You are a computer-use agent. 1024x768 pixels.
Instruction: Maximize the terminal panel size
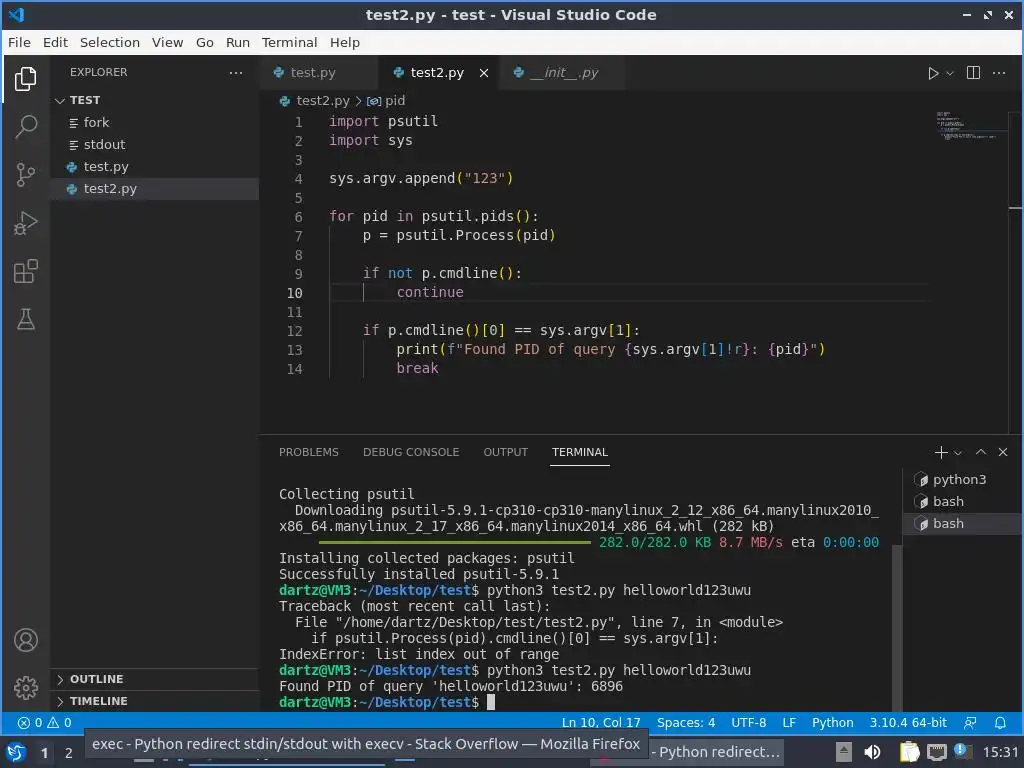[981, 452]
